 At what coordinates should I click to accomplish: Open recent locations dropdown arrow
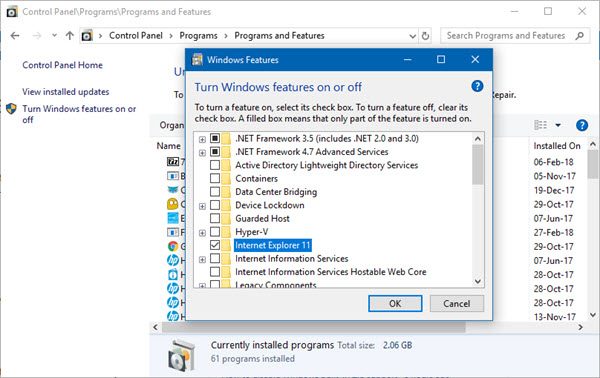pyautogui.click(x=54, y=36)
